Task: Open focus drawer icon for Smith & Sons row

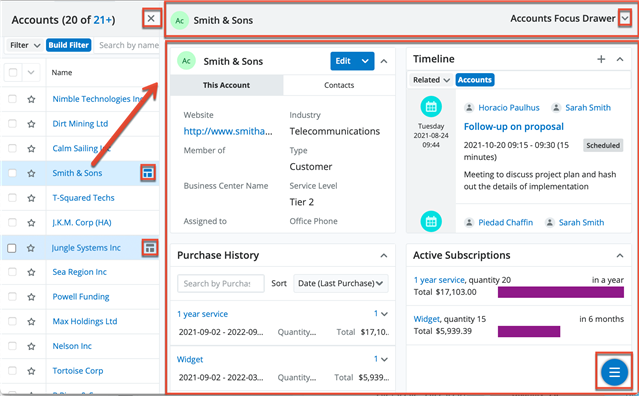Action: pyautogui.click(x=148, y=173)
